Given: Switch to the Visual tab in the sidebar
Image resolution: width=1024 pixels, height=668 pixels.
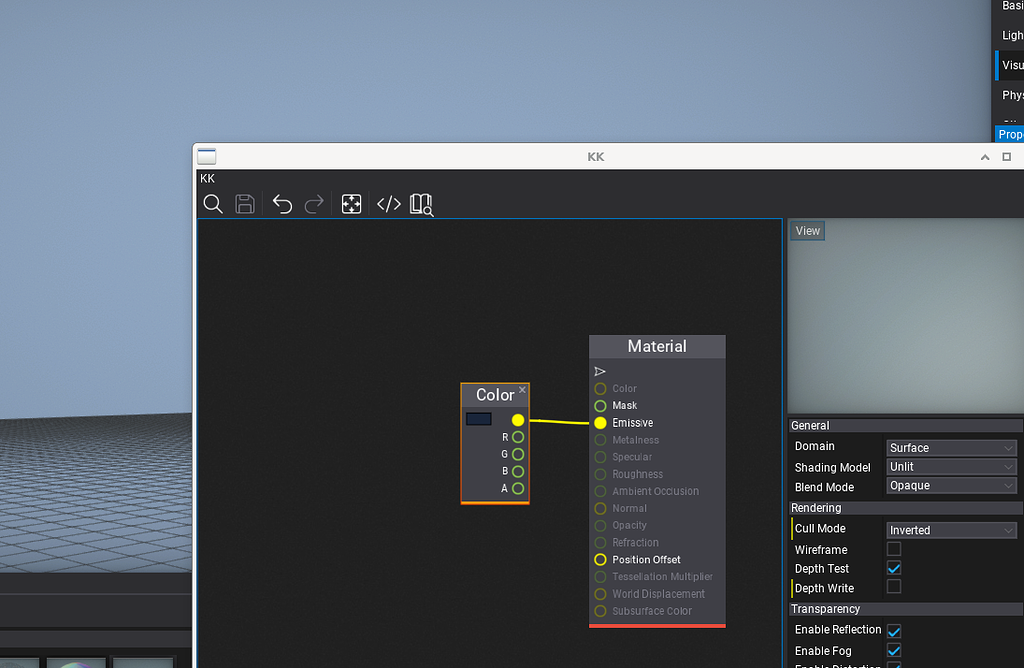Looking at the screenshot, I should click(1010, 64).
